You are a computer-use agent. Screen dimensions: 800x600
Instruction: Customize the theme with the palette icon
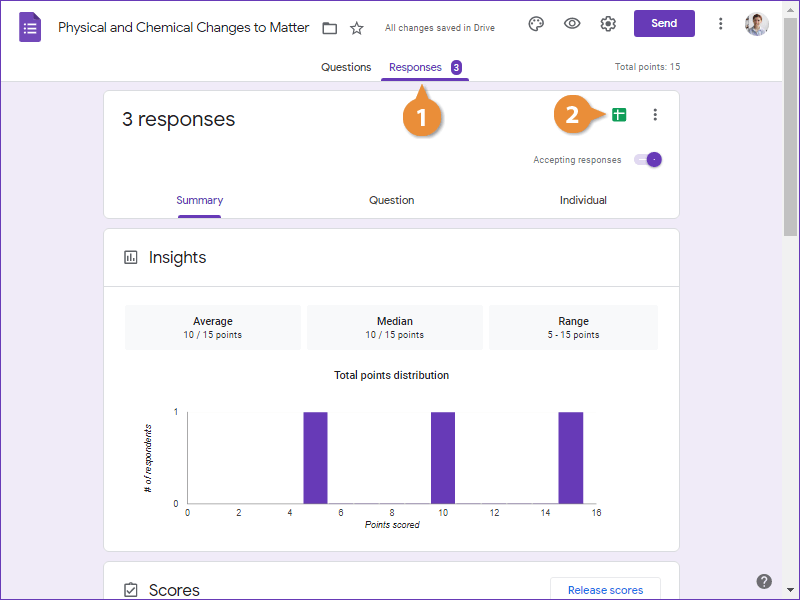(x=536, y=23)
